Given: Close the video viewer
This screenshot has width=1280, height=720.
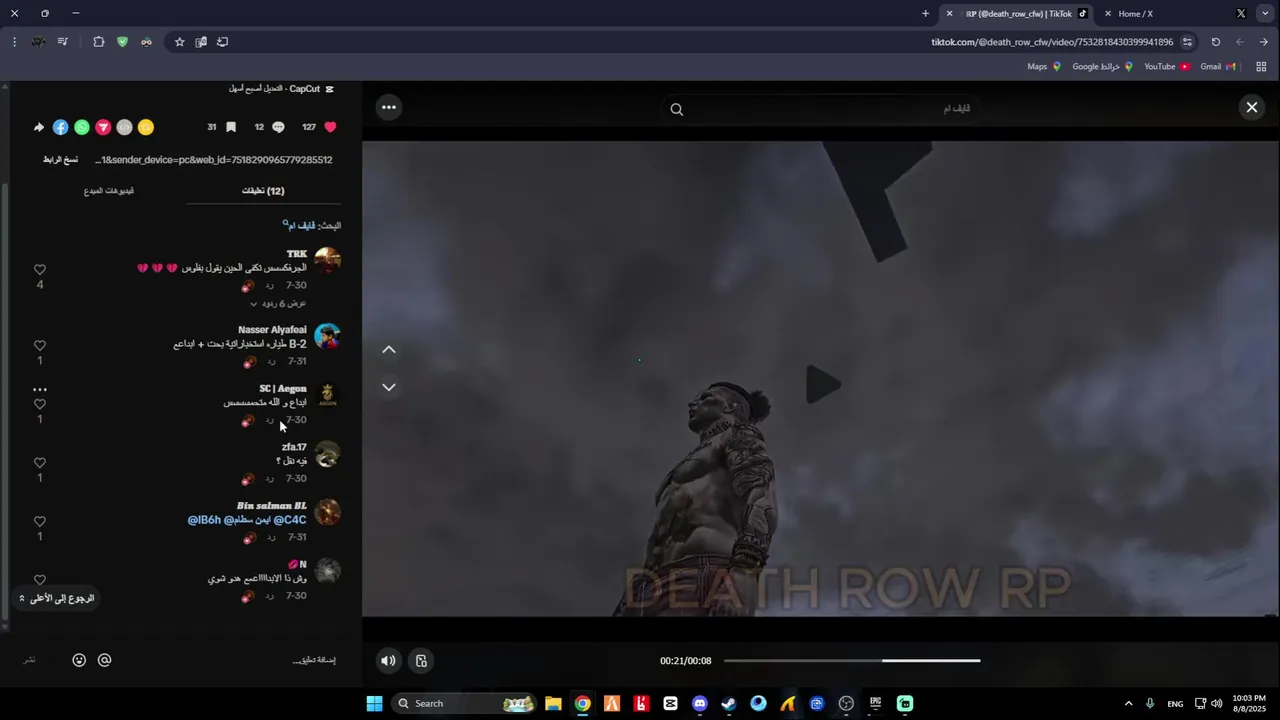Looking at the screenshot, I should click(1252, 107).
